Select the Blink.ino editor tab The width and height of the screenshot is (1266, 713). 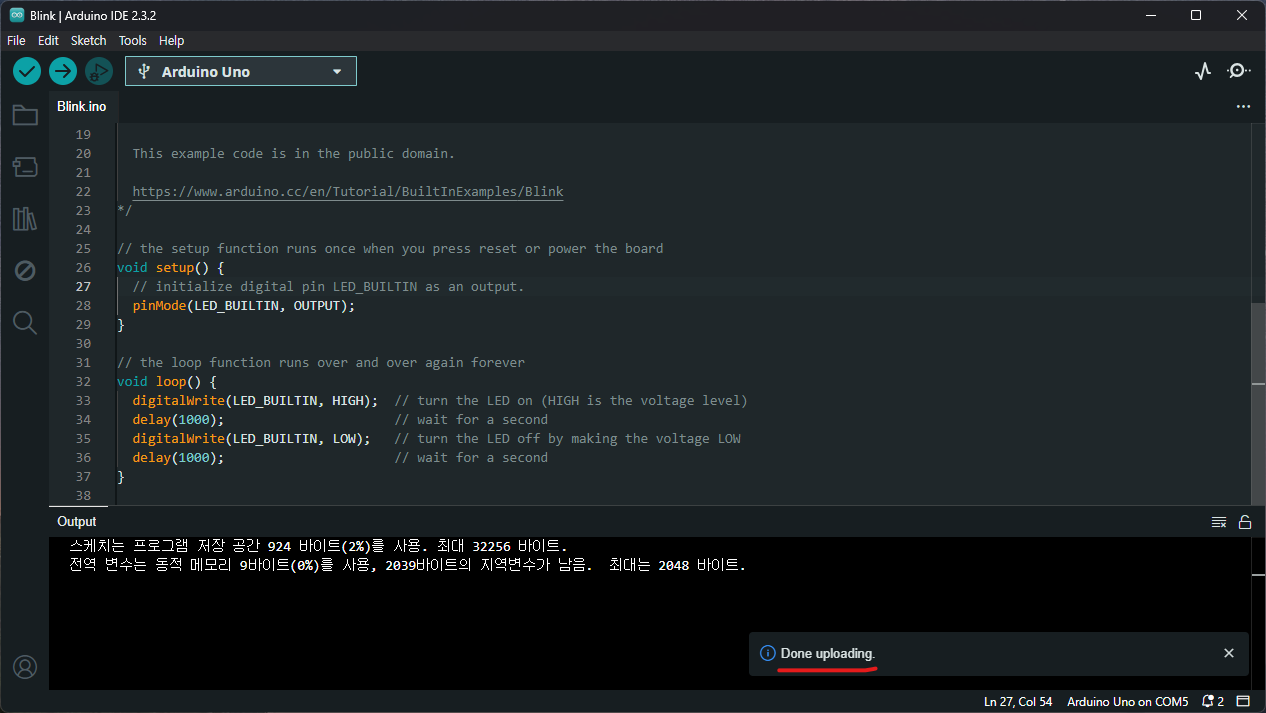(82, 106)
